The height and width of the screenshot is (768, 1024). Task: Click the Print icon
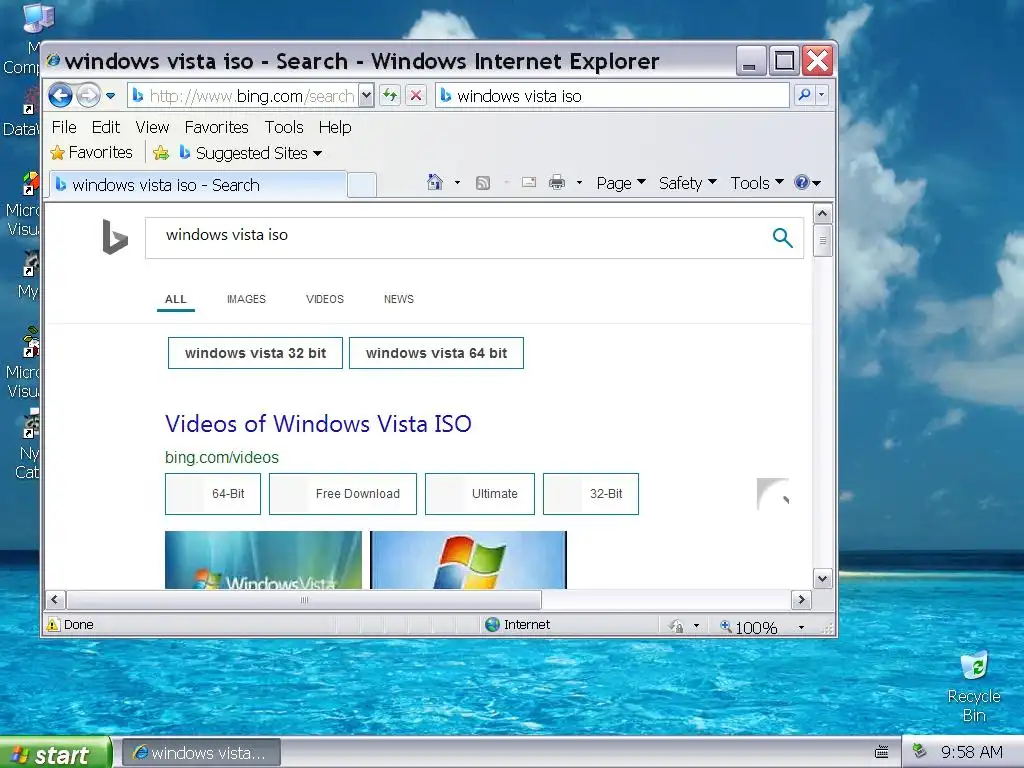point(556,182)
